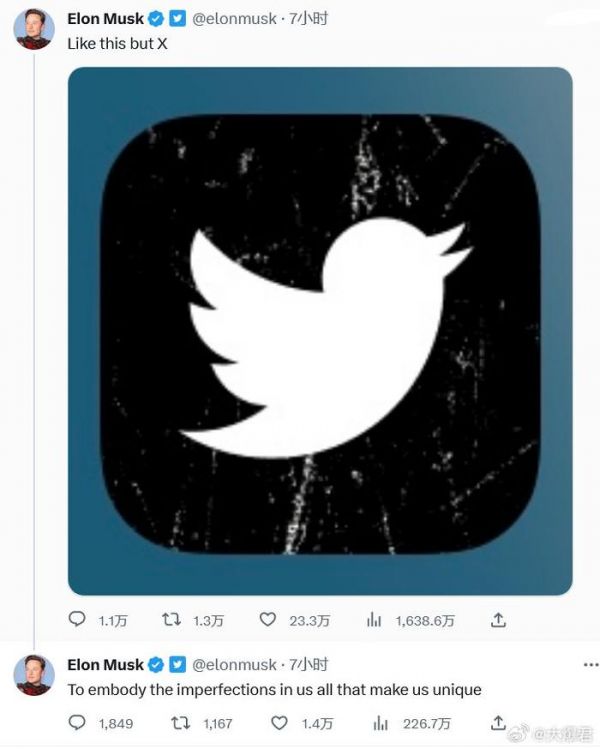Open @elonmusk handle in the second tweet
This screenshot has width=600, height=749.
click(x=232, y=665)
